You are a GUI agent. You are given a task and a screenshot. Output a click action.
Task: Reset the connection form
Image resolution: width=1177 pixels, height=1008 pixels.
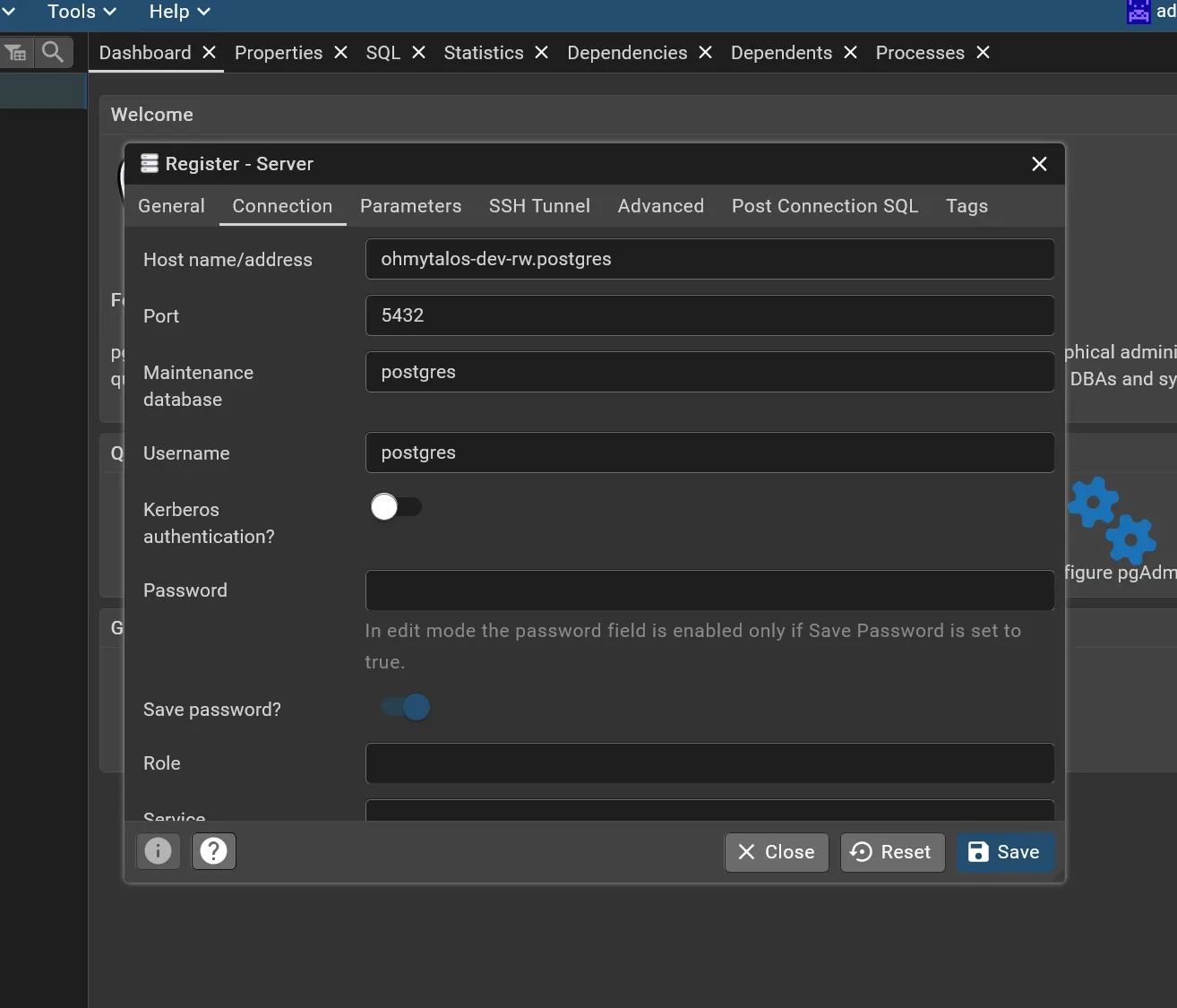click(x=892, y=852)
